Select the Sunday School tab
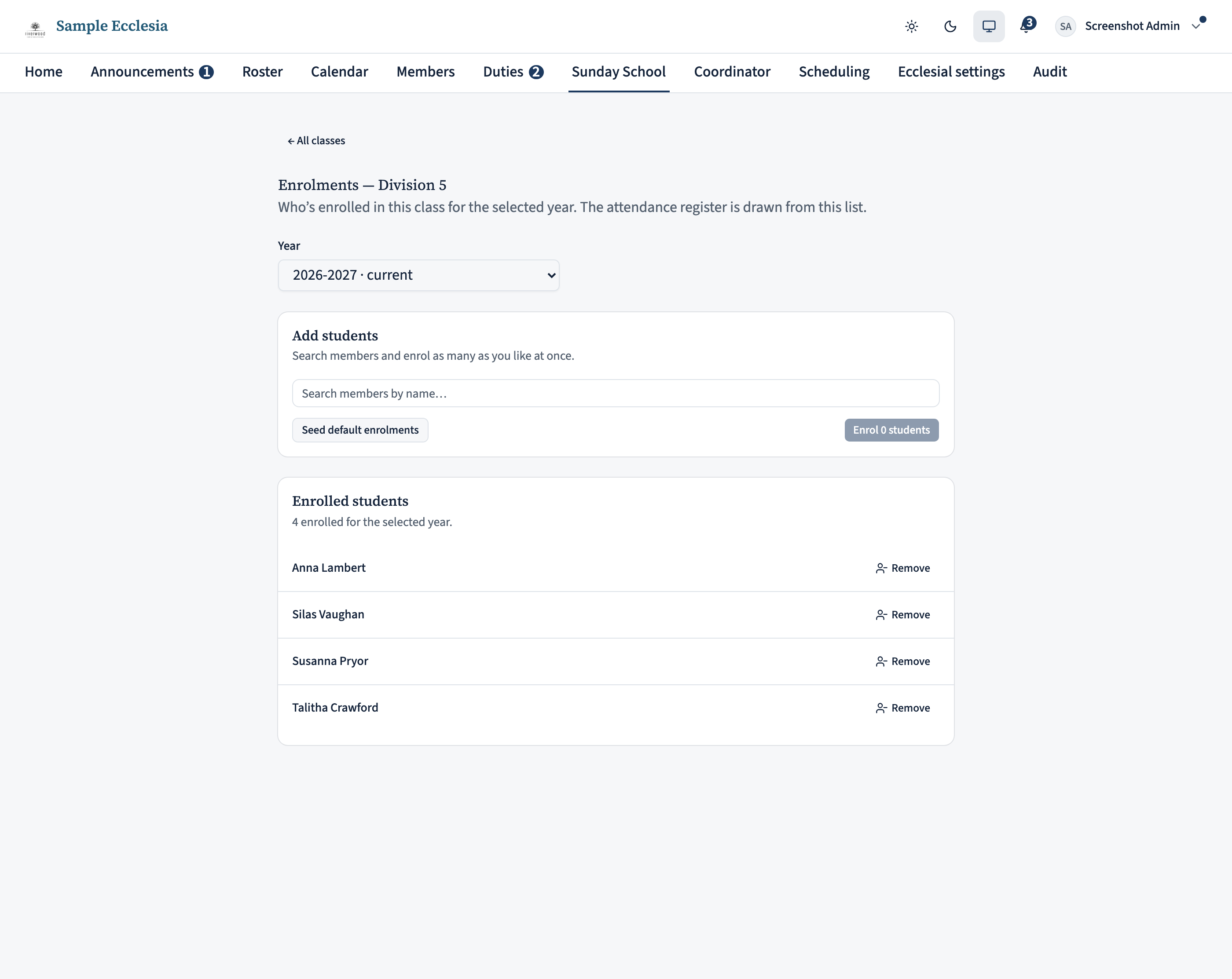The height and width of the screenshot is (979, 1232). point(619,72)
